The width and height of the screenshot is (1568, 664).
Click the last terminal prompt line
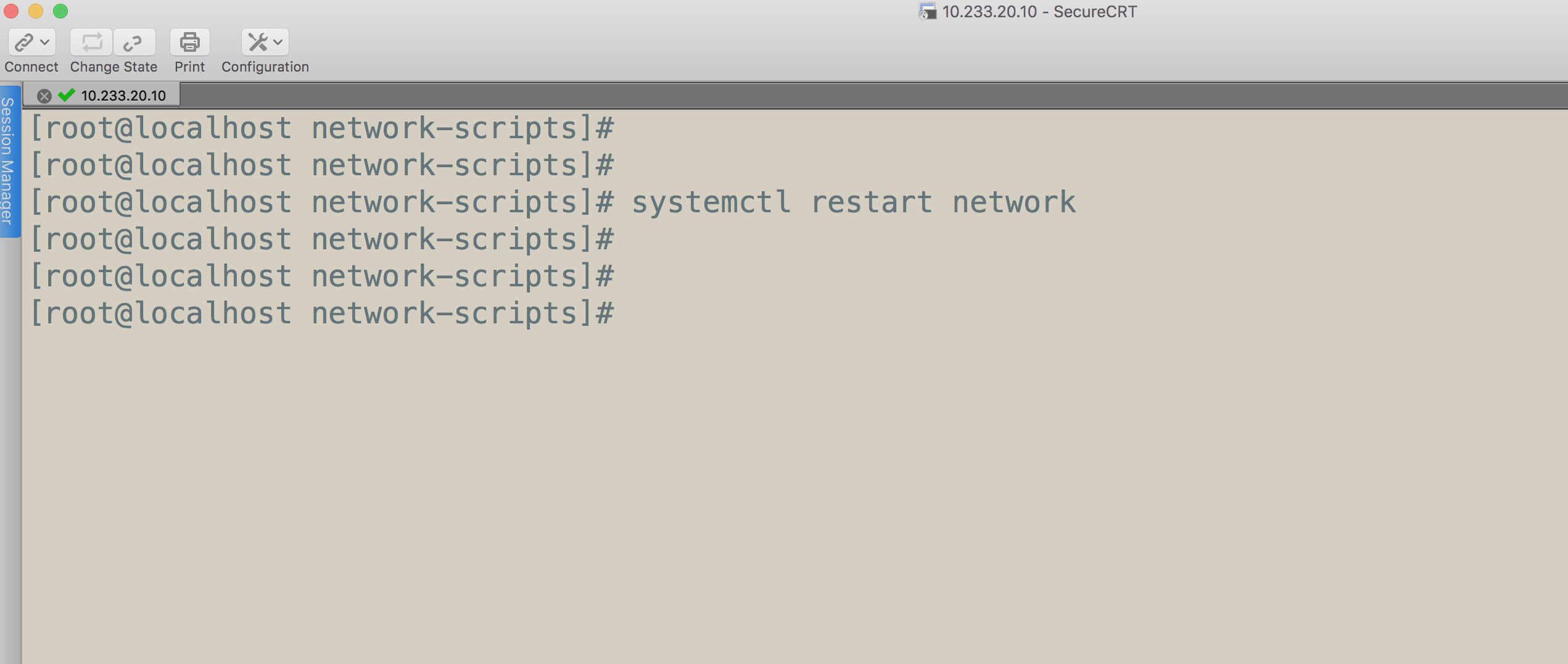click(x=322, y=313)
